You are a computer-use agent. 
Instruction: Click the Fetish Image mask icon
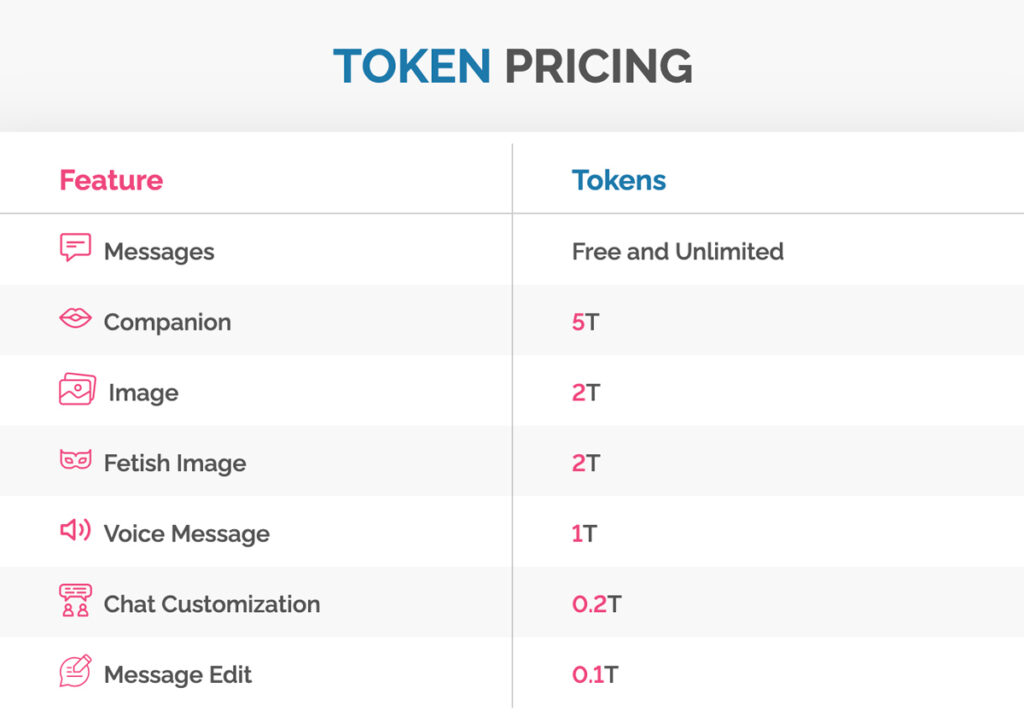pyautogui.click(x=75, y=461)
